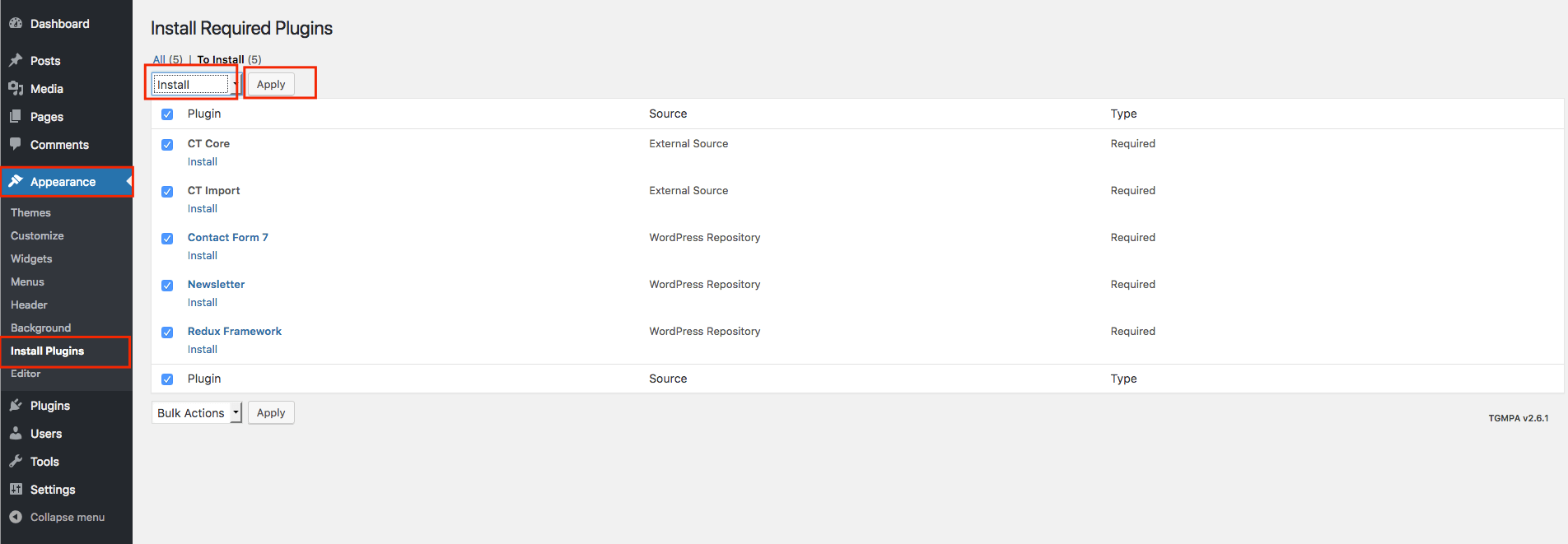The width and height of the screenshot is (1568, 544).
Task: Open the Widgets submenu item
Action: (31, 258)
